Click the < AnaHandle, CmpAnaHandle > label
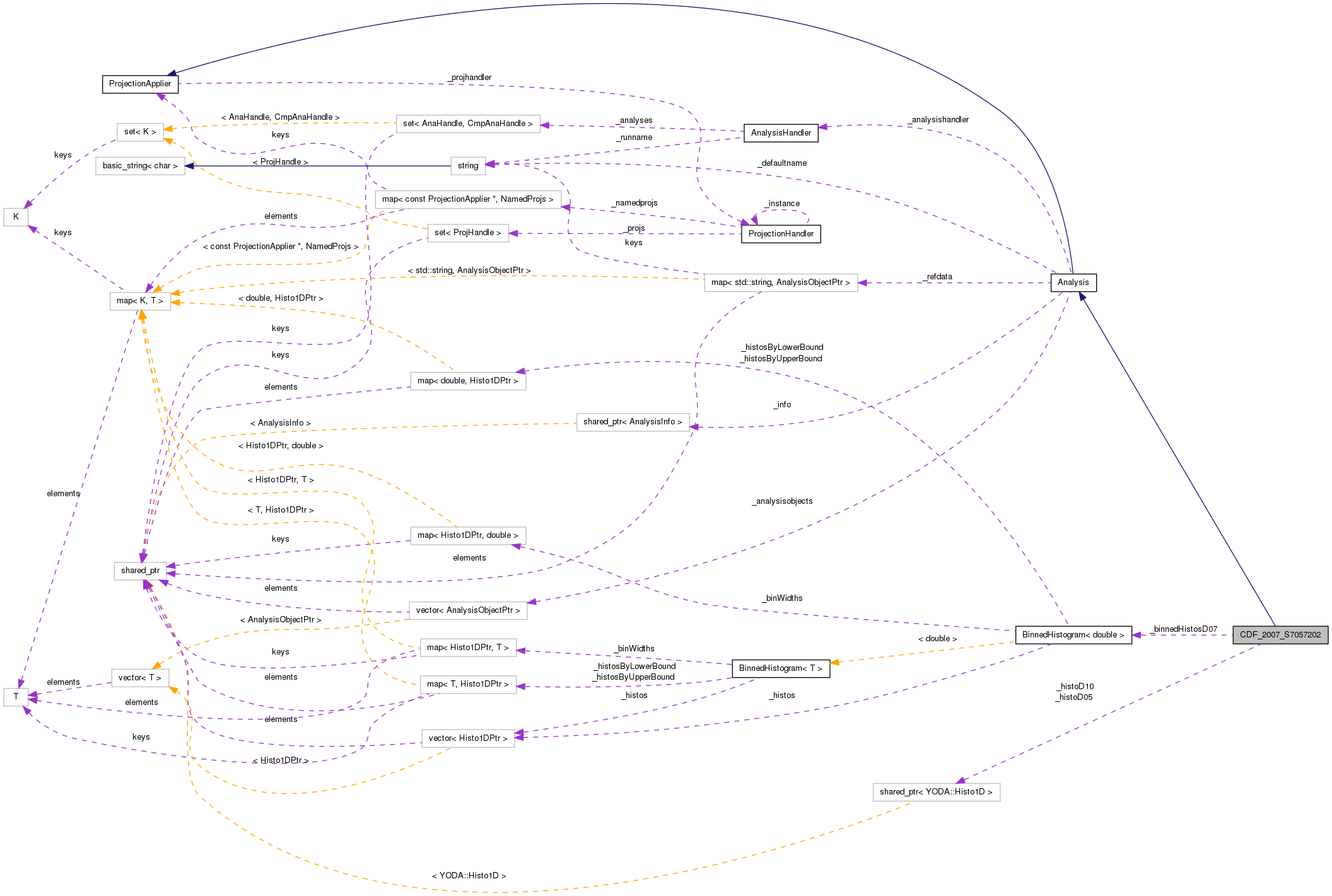This screenshot has width=1332, height=896. (x=281, y=117)
